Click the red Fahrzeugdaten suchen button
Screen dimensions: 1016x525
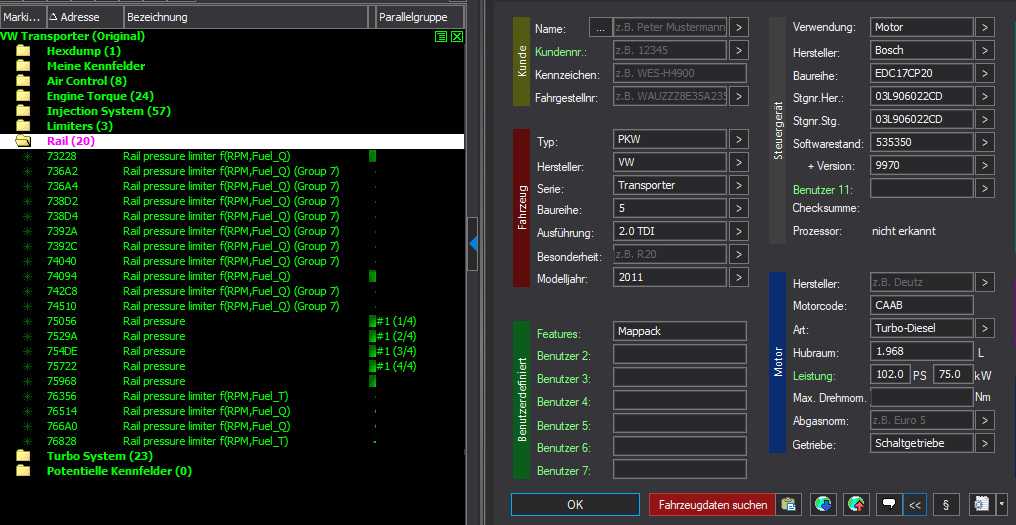(713, 505)
